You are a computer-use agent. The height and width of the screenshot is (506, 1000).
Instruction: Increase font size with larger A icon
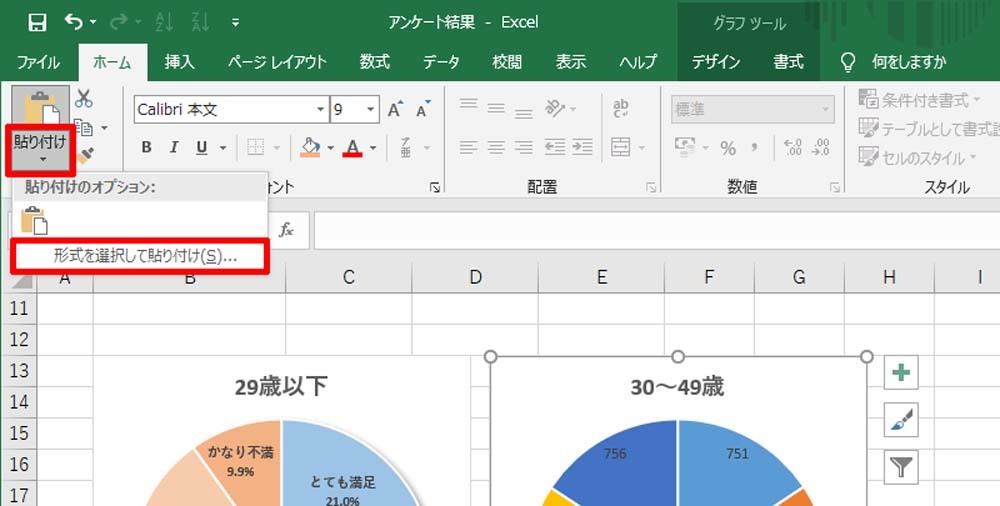[396, 109]
